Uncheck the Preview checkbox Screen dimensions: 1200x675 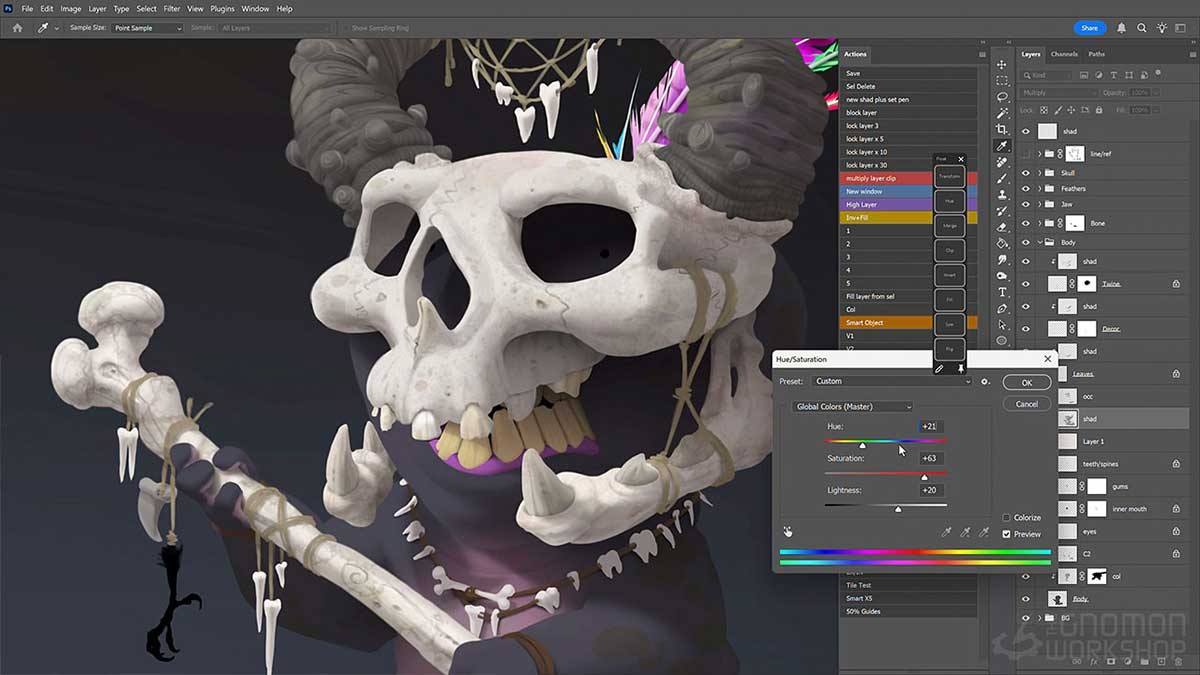(1007, 534)
